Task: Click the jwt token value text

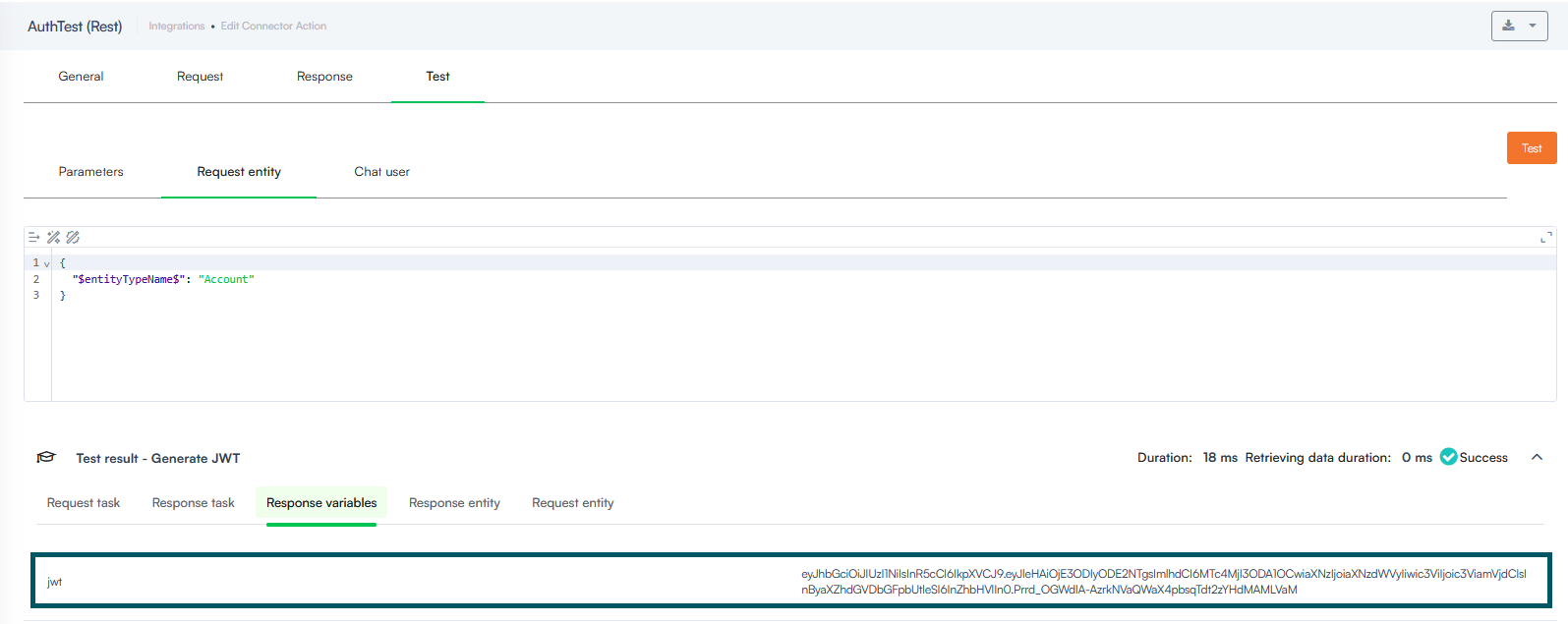Action: (1163, 582)
